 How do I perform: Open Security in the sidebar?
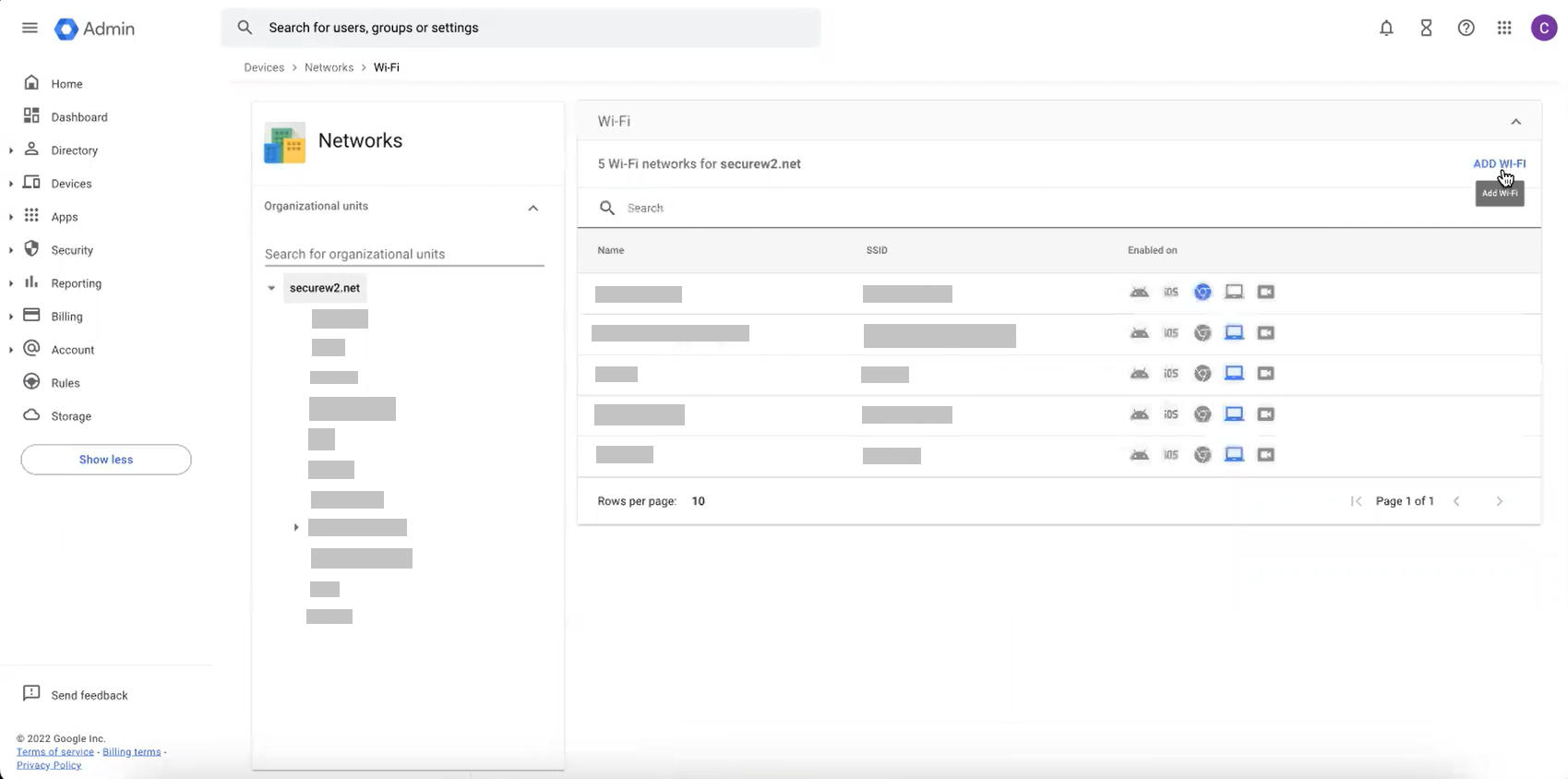click(72, 250)
